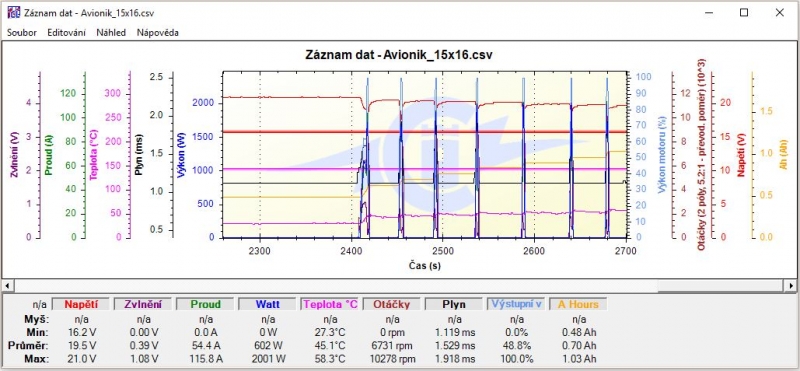Toggle the Otáčky series button
The image size is (800, 371).
pyautogui.click(x=391, y=305)
